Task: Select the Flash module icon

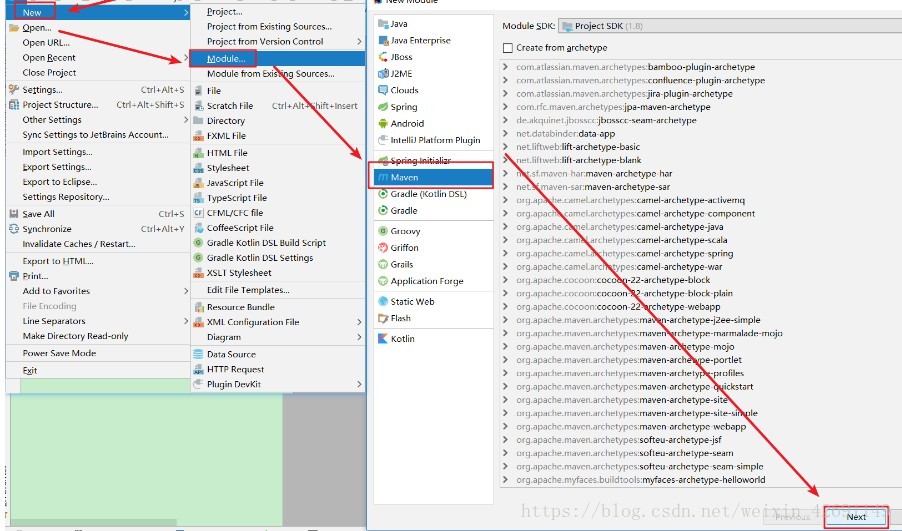Action: [x=383, y=318]
